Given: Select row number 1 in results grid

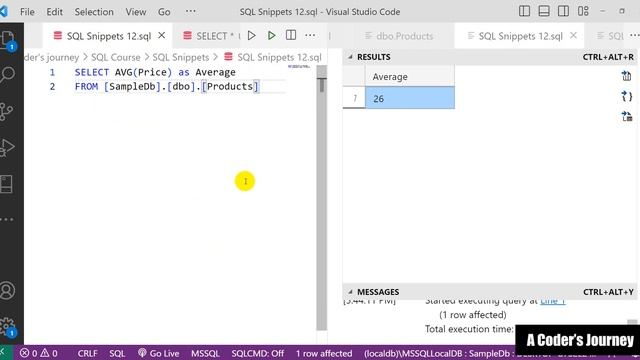Looking at the screenshot, I should pos(354,98).
